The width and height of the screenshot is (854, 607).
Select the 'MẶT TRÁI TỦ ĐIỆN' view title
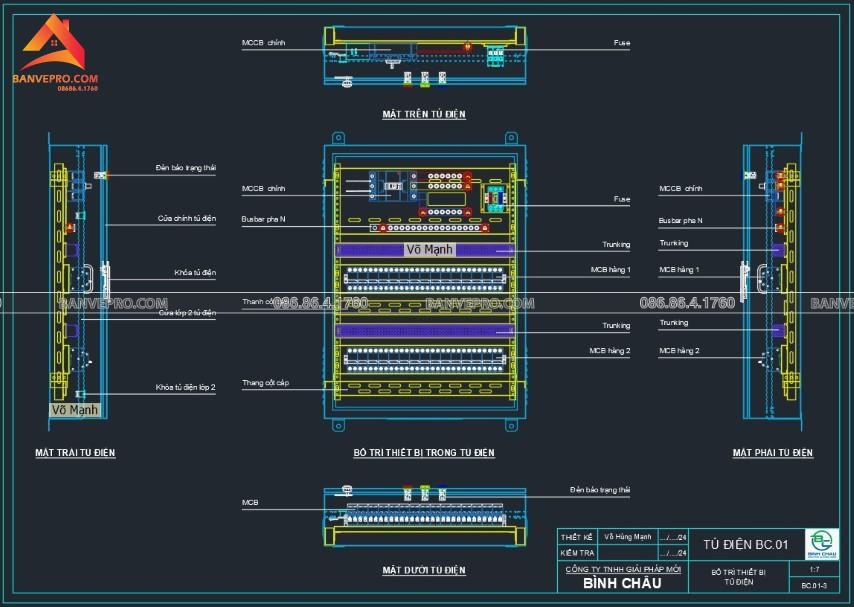pos(75,452)
